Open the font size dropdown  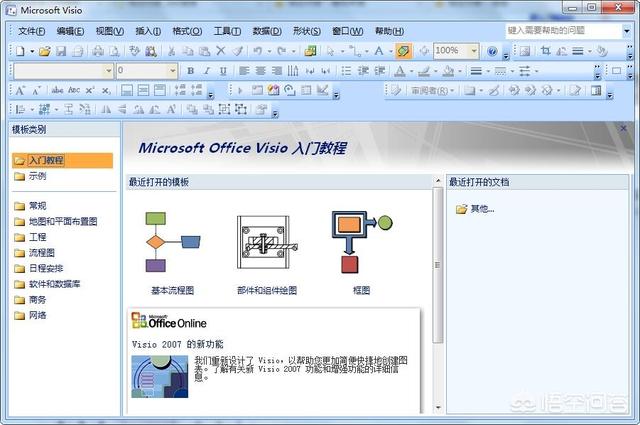(x=173, y=71)
